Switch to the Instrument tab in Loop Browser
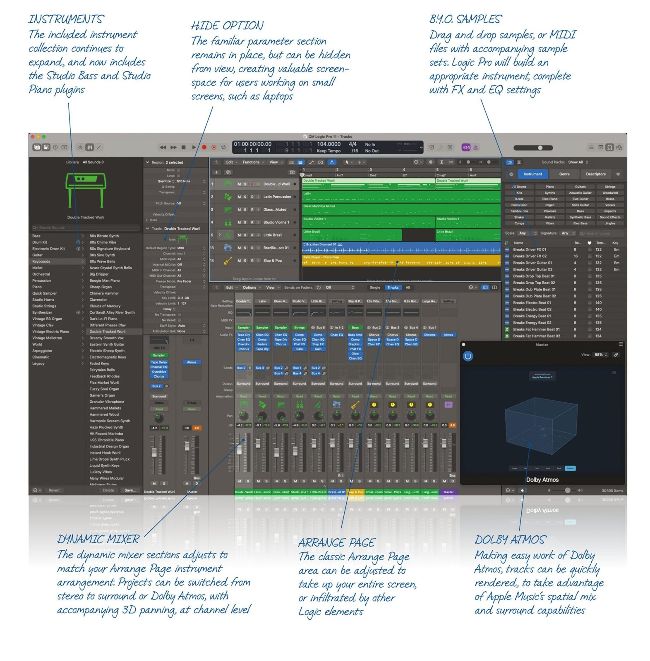This screenshot has width=650, height=661. point(533,173)
